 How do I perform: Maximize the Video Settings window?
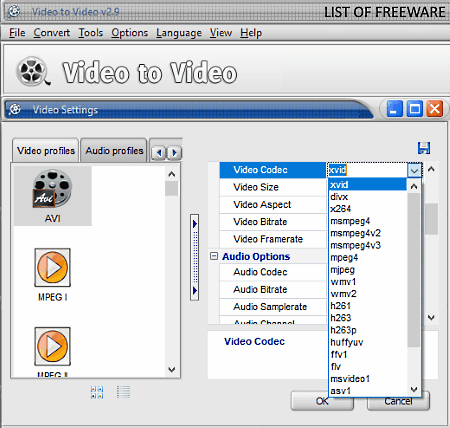pyautogui.click(x=415, y=109)
